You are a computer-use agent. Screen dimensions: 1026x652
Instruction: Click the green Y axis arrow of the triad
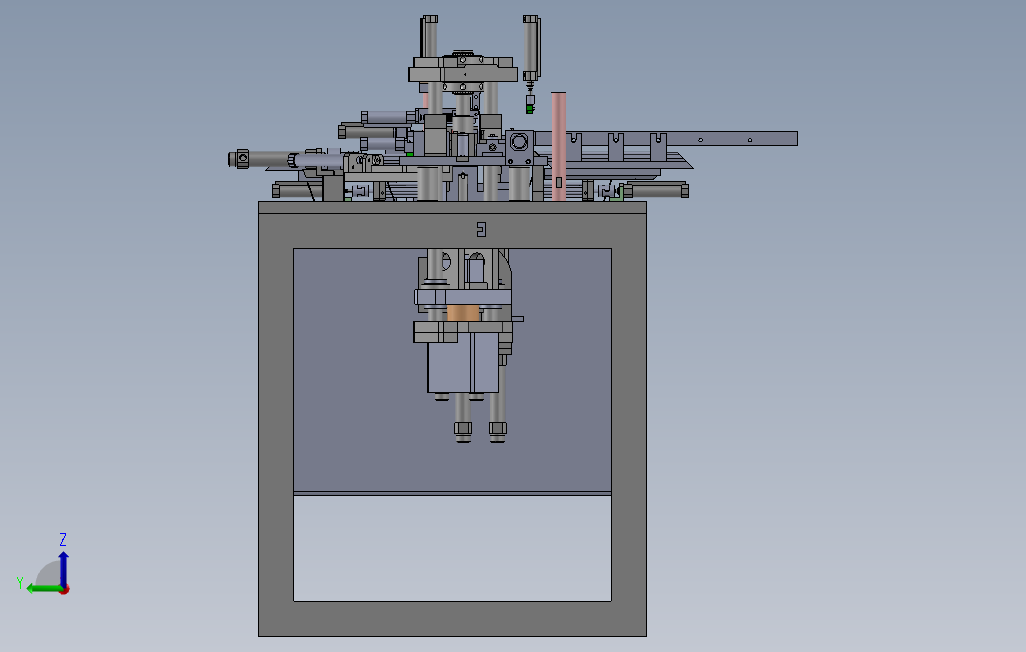coord(44,589)
